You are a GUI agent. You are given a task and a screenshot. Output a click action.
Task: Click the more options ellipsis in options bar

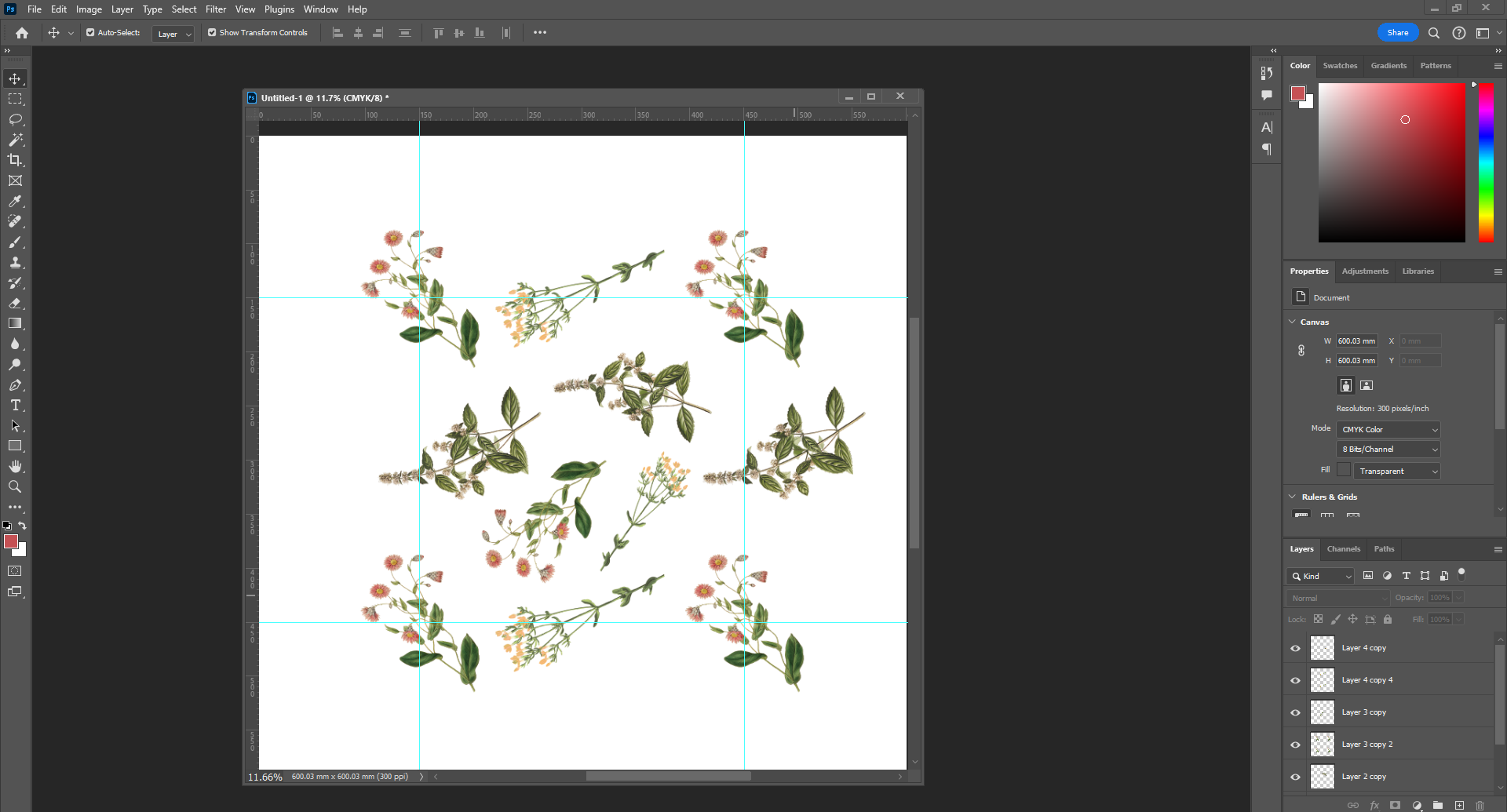540,33
